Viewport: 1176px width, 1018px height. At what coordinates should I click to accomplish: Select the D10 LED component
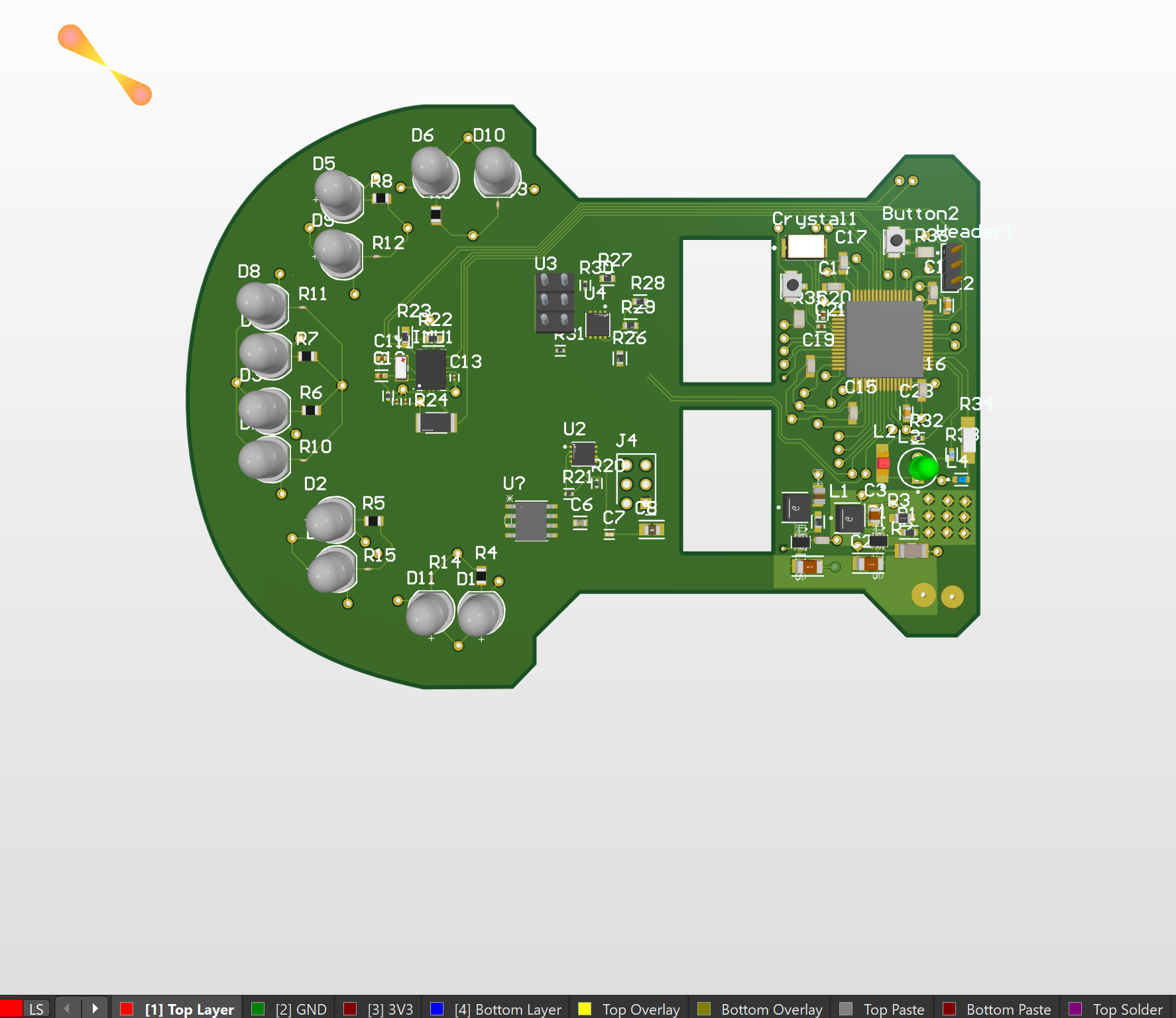pyautogui.click(x=497, y=172)
